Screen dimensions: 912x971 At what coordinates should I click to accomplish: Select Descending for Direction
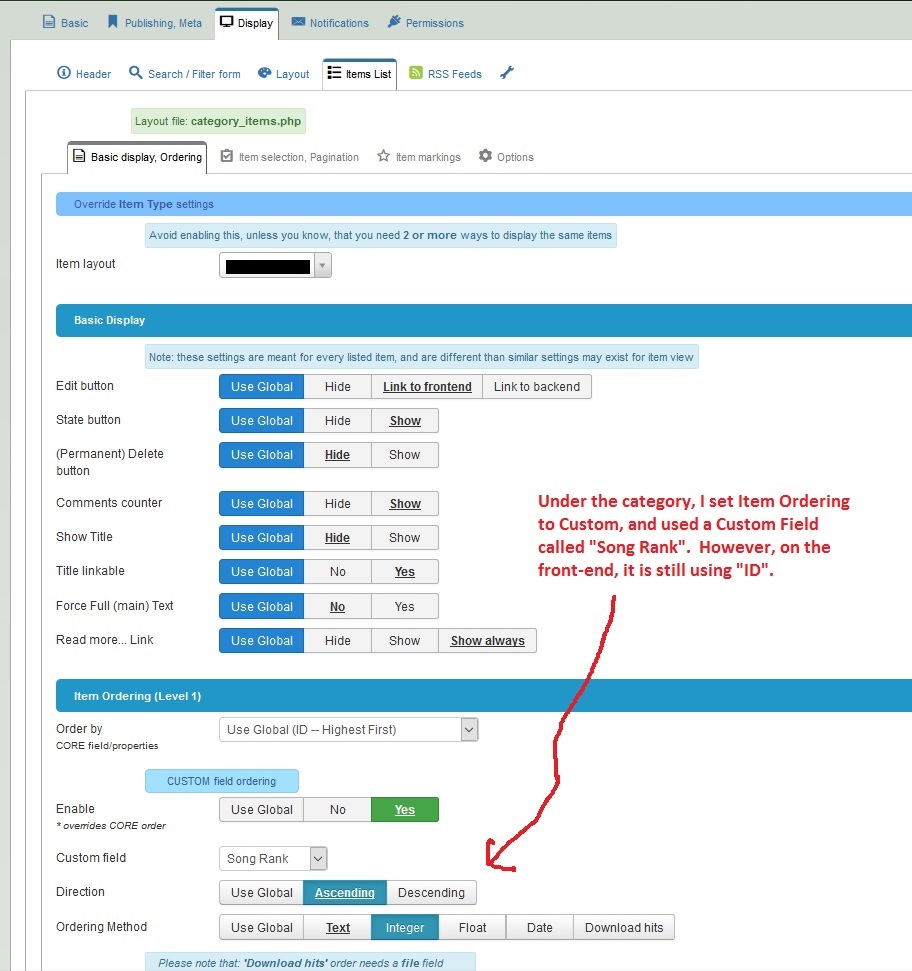[x=431, y=893]
